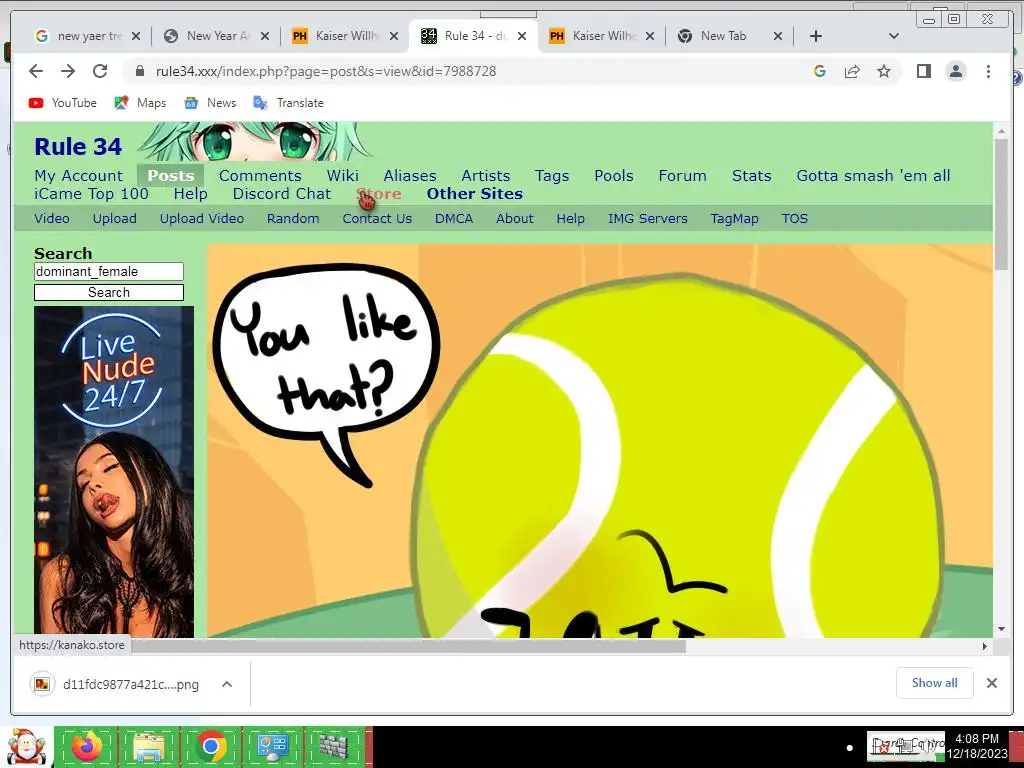Open My Account page
Screen dimensions: 1024x768
click(x=78, y=176)
